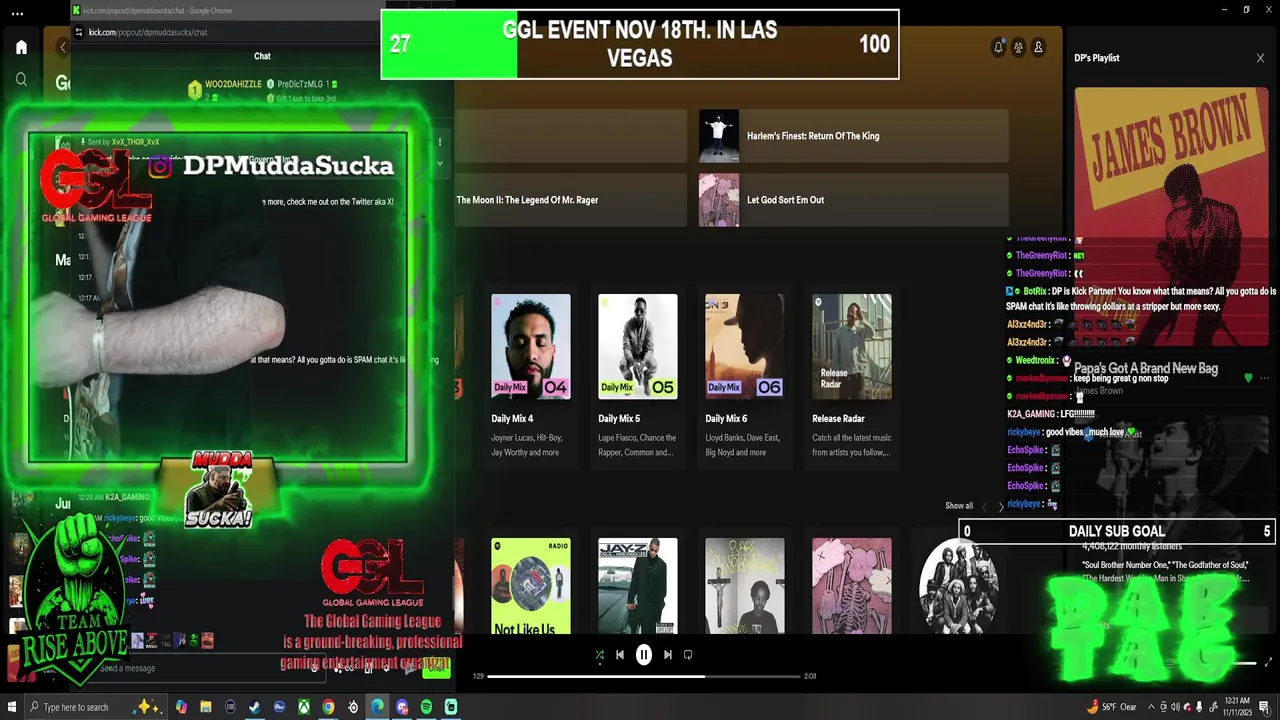1280x720 pixels.
Task: Open site info icon in Kick address bar
Action: (x=80, y=32)
